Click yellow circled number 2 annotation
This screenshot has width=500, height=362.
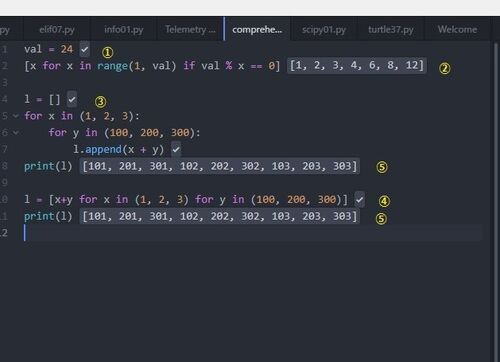click(x=445, y=68)
